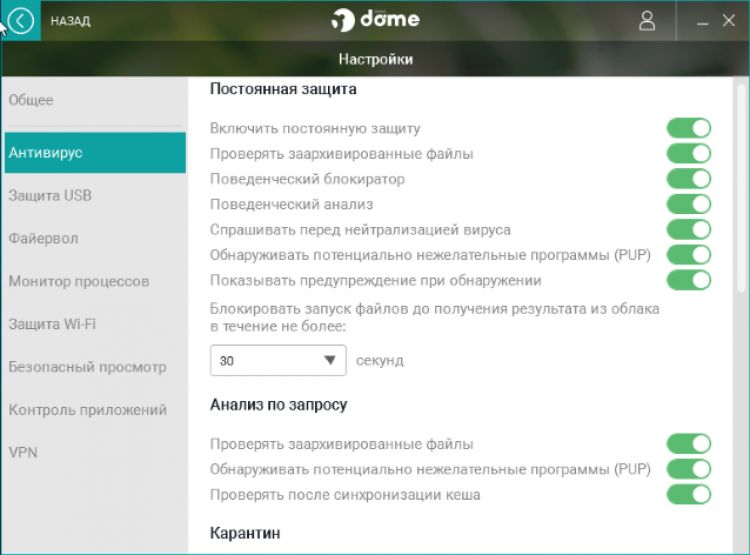Switch to 'Монитор процессов' section
The height and width of the screenshot is (555, 750).
click(x=79, y=281)
